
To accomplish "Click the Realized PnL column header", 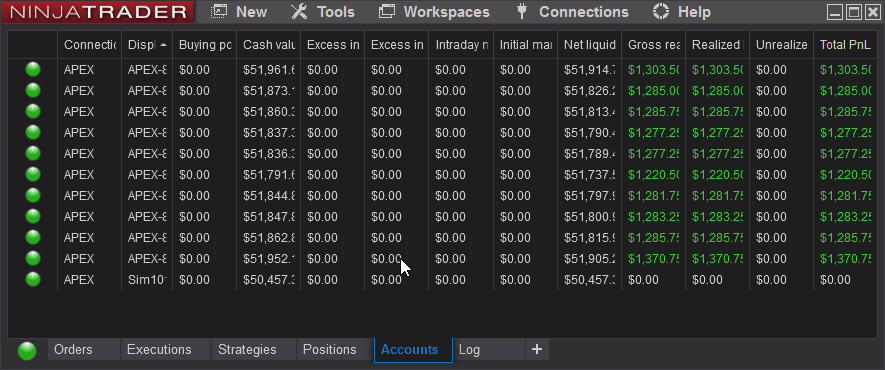I will tap(717, 45).
